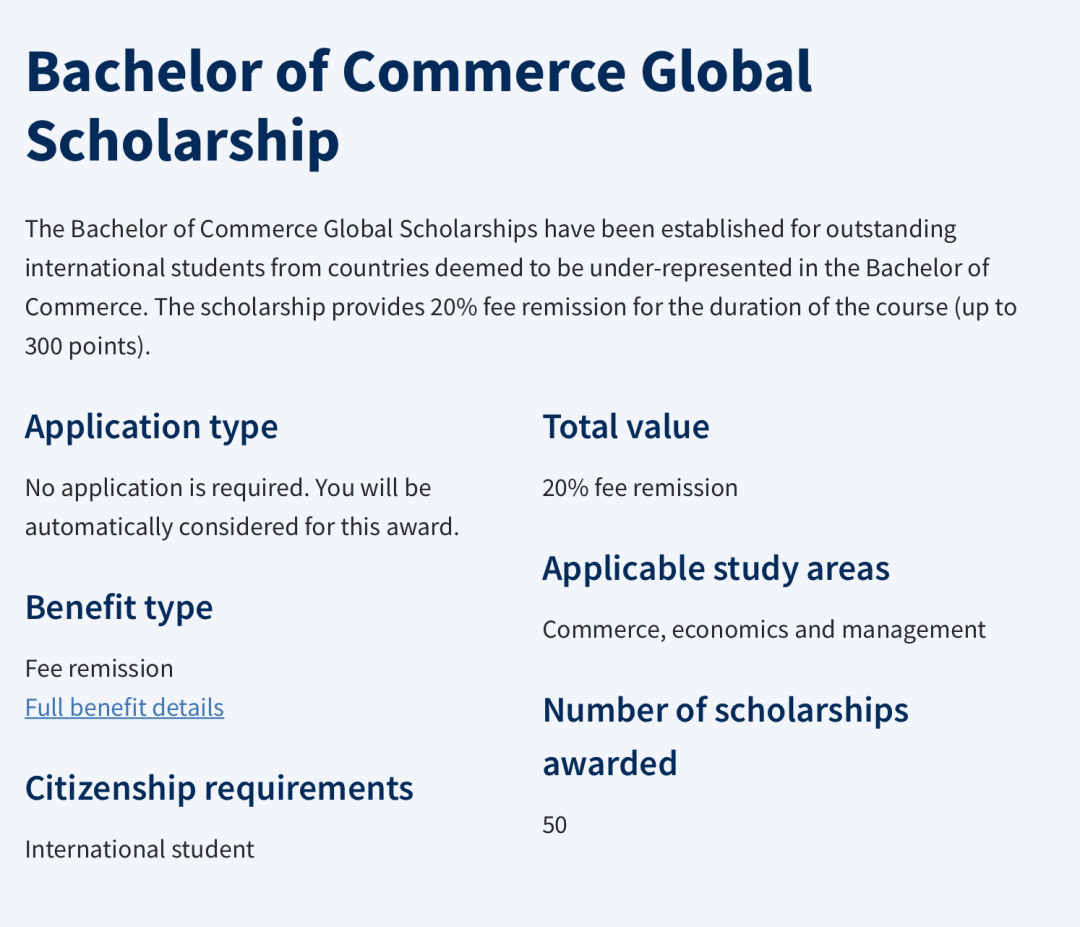Screen dimensions: 1080x927
Task: Click the 'International student' text
Action: coord(140,849)
